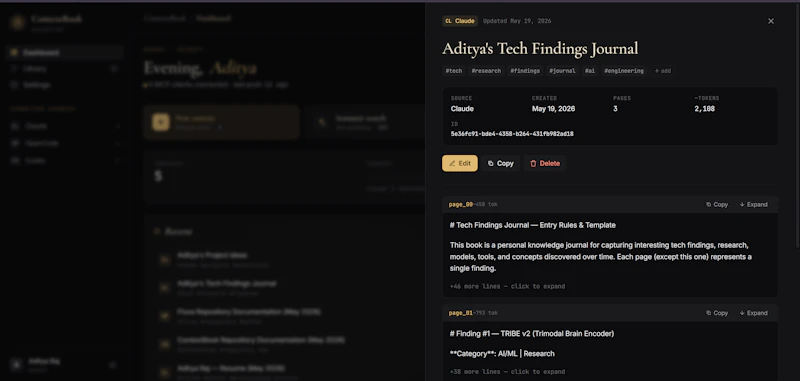
Task: Click the Source value Claude
Action: pyautogui.click(x=462, y=109)
